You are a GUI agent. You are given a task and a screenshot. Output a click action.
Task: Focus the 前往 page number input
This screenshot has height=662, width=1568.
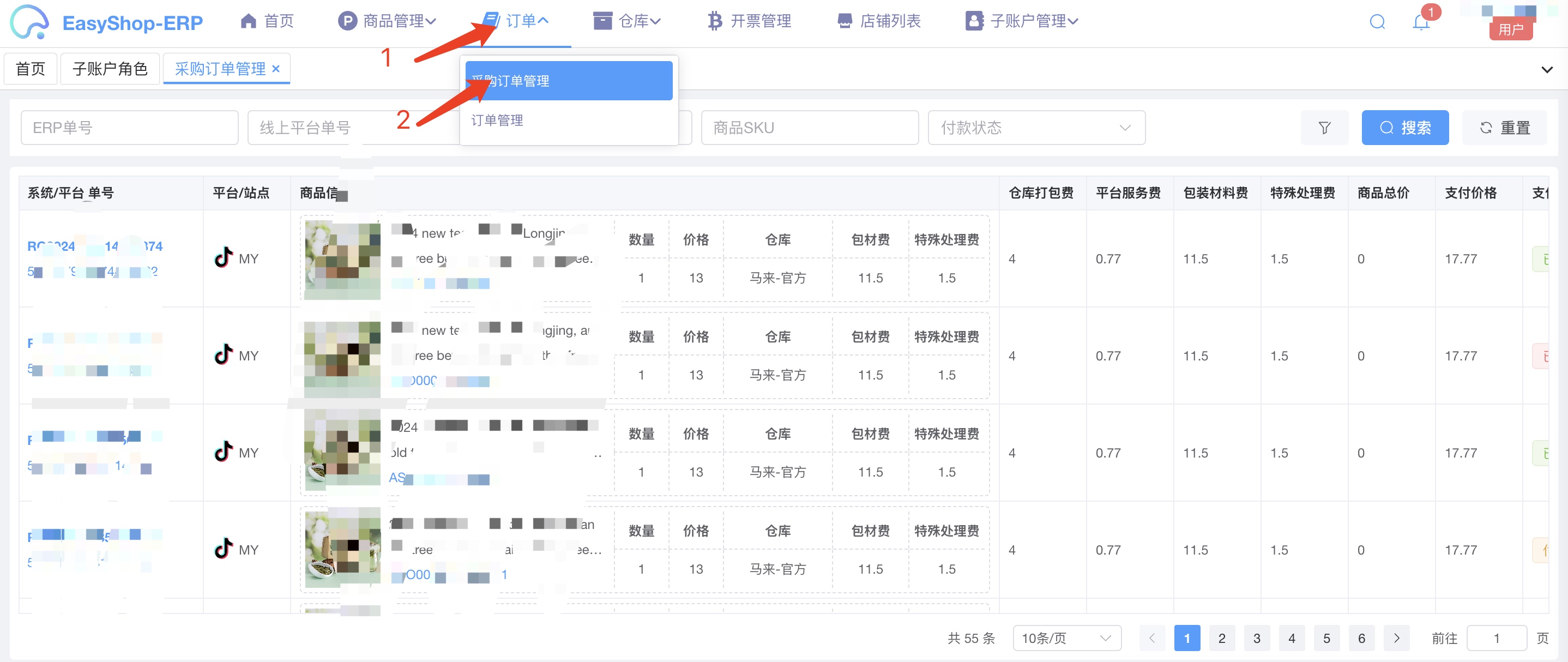(1497, 637)
